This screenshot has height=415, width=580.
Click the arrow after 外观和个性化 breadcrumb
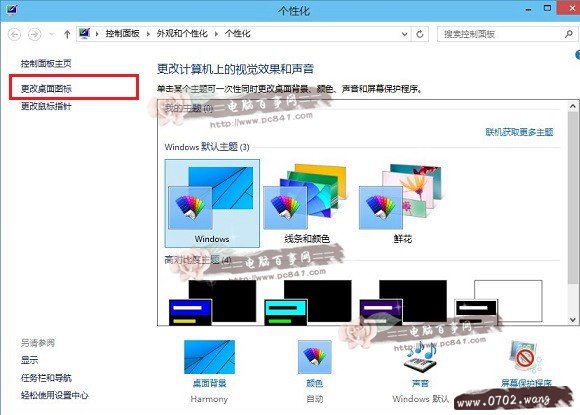coord(216,34)
